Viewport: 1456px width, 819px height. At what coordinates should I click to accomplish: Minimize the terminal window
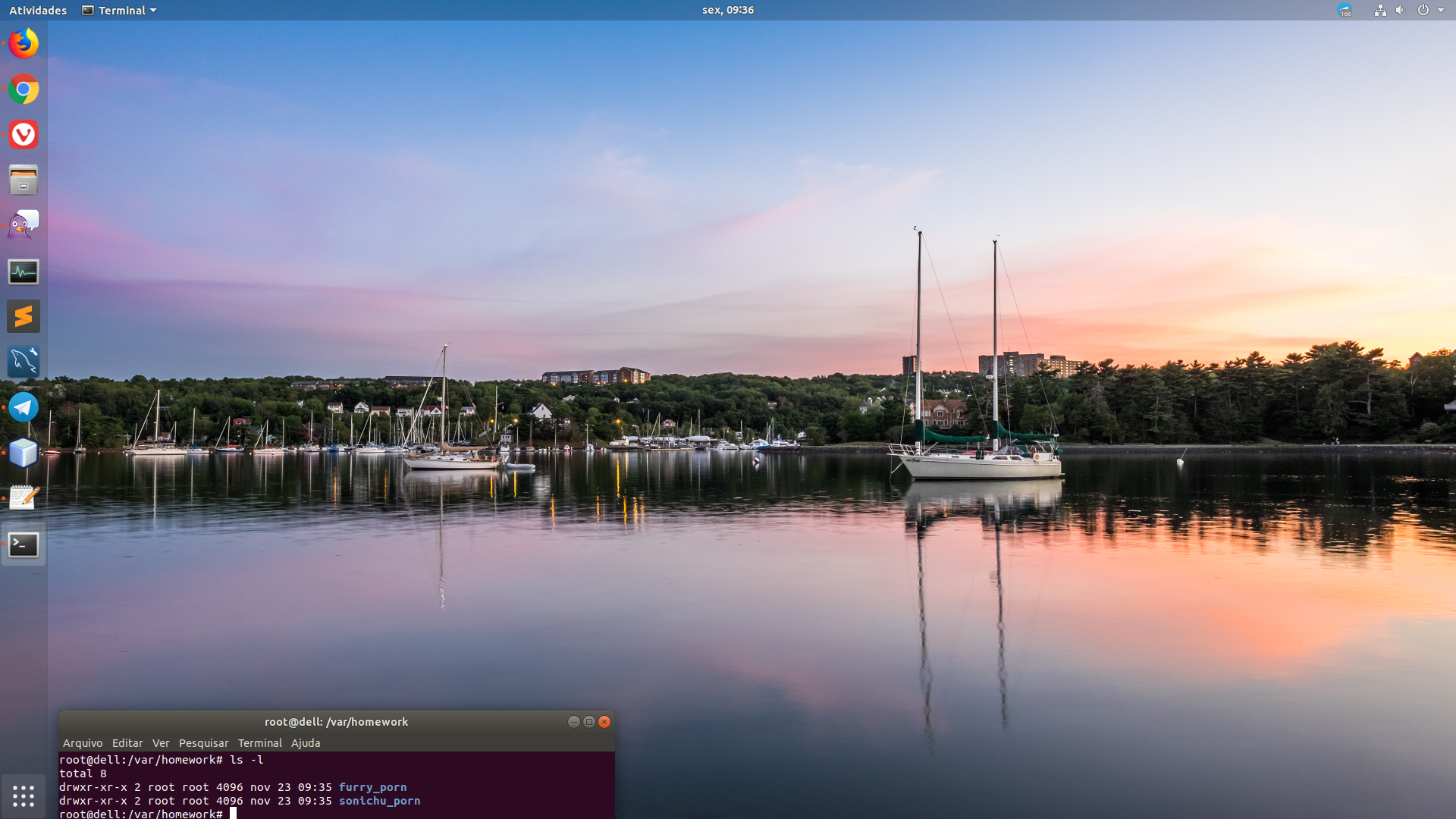pos(574,722)
